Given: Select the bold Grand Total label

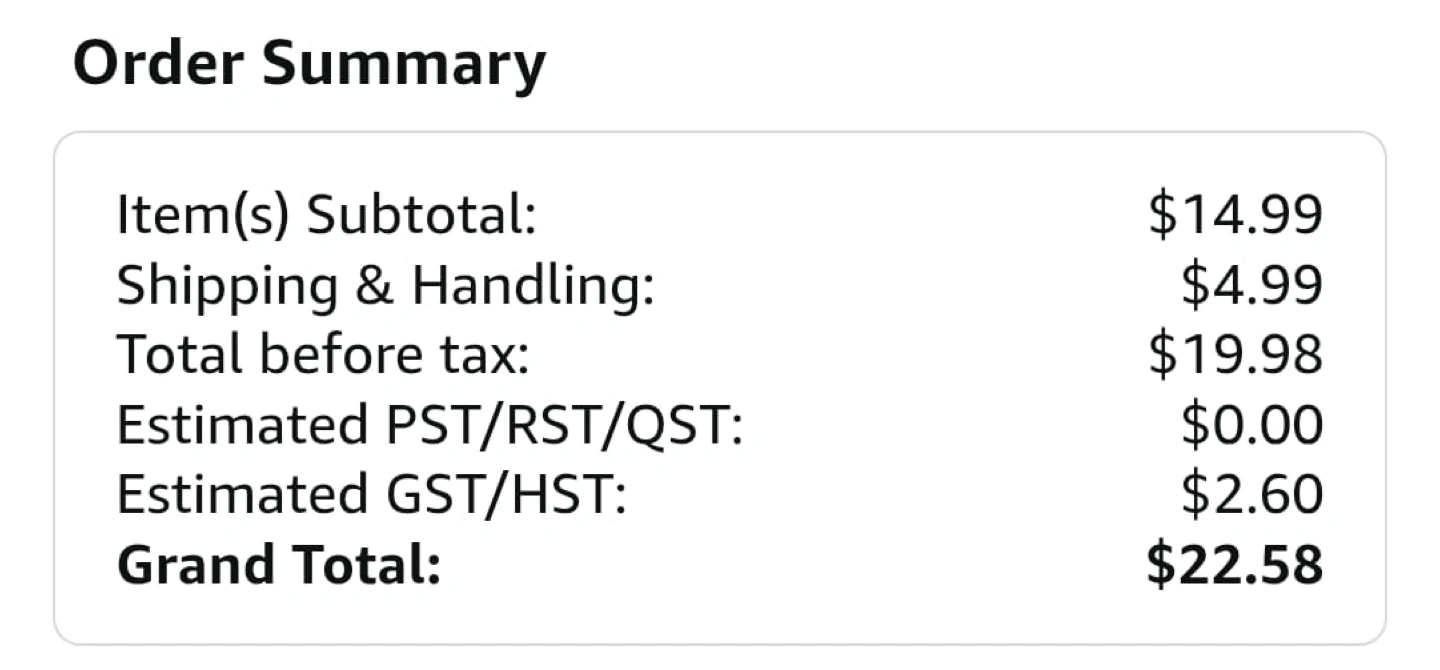Looking at the screenshot, I should point(279,565).
